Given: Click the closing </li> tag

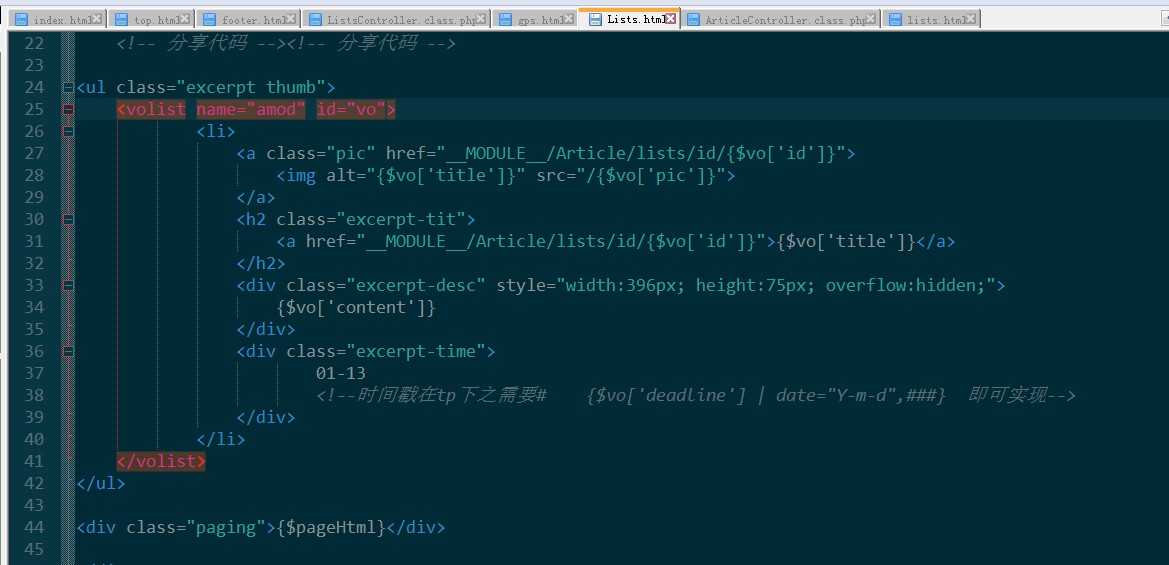Looking at the screenshot, I should pyautogui.click(x=221, y=440).
